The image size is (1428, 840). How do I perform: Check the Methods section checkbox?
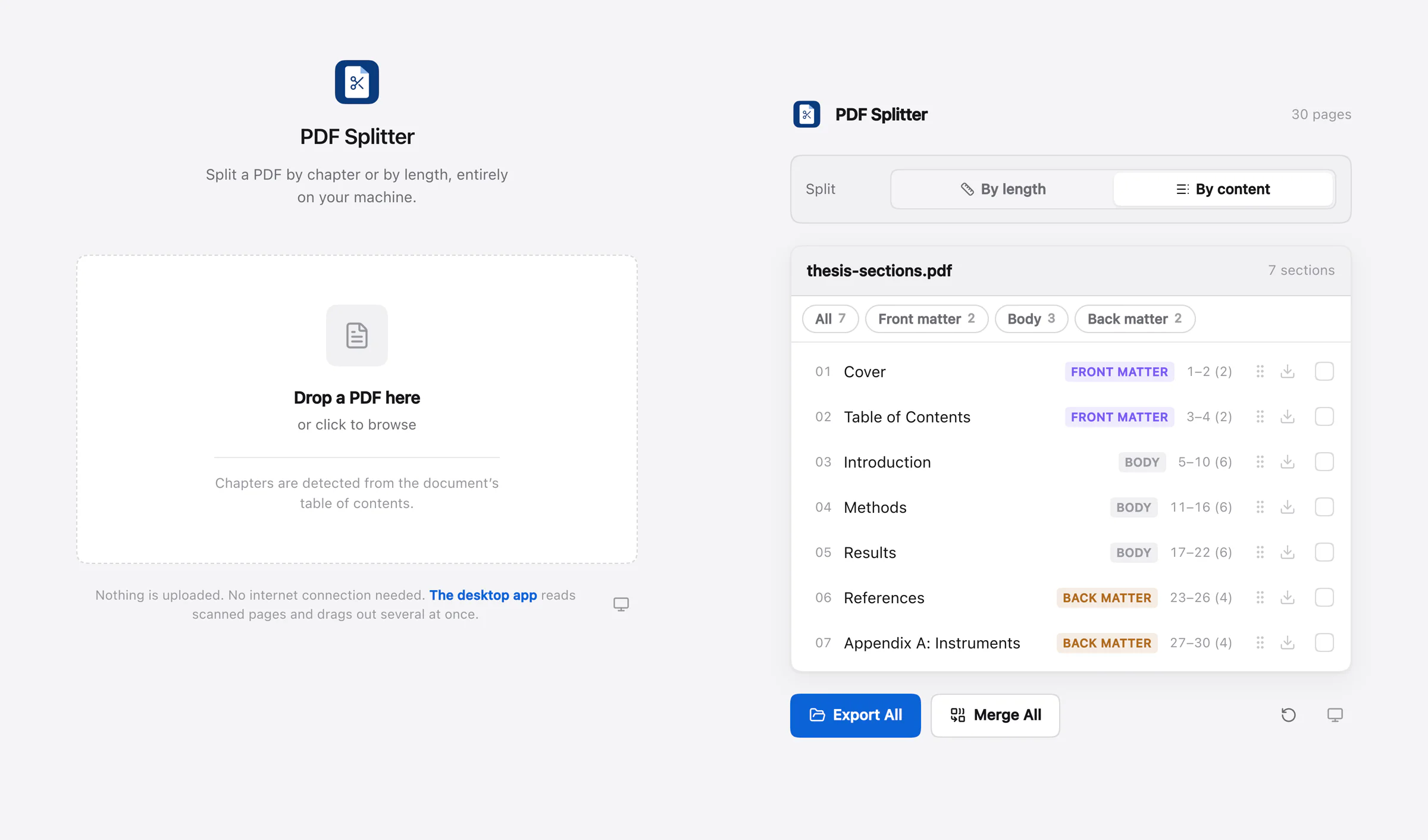[1324, 507]
